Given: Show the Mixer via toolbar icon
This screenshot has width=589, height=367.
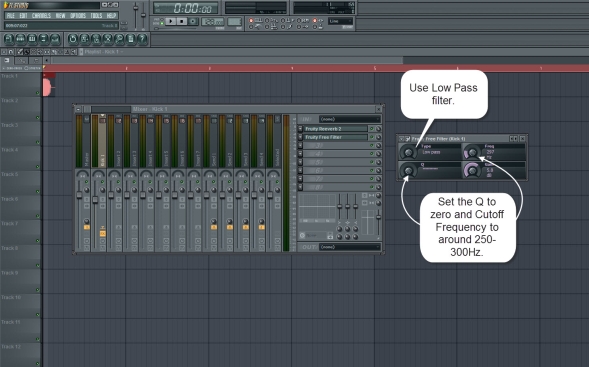Looking at the screenshot, I should pos(55,39).
